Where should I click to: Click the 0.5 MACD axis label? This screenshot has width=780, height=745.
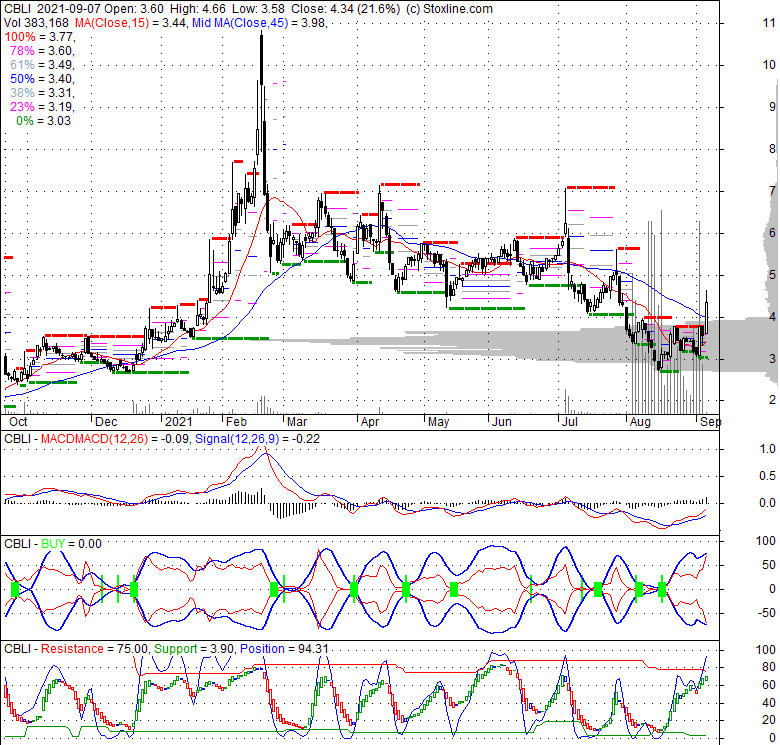point(768,476)
